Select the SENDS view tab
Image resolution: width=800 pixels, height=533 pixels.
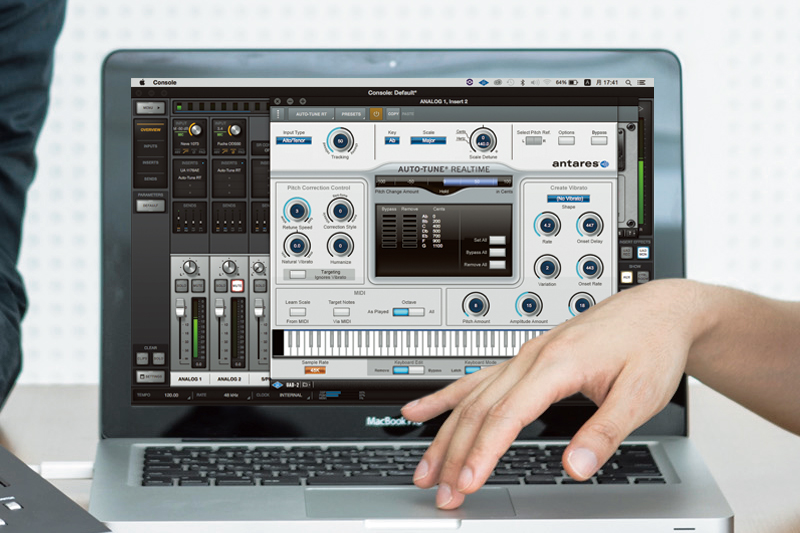150,179
